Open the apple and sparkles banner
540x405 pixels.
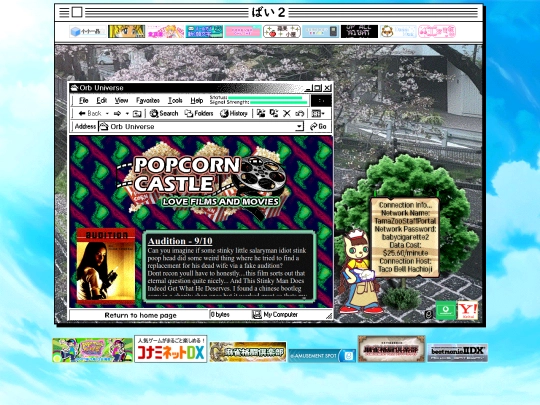(282, 31)
